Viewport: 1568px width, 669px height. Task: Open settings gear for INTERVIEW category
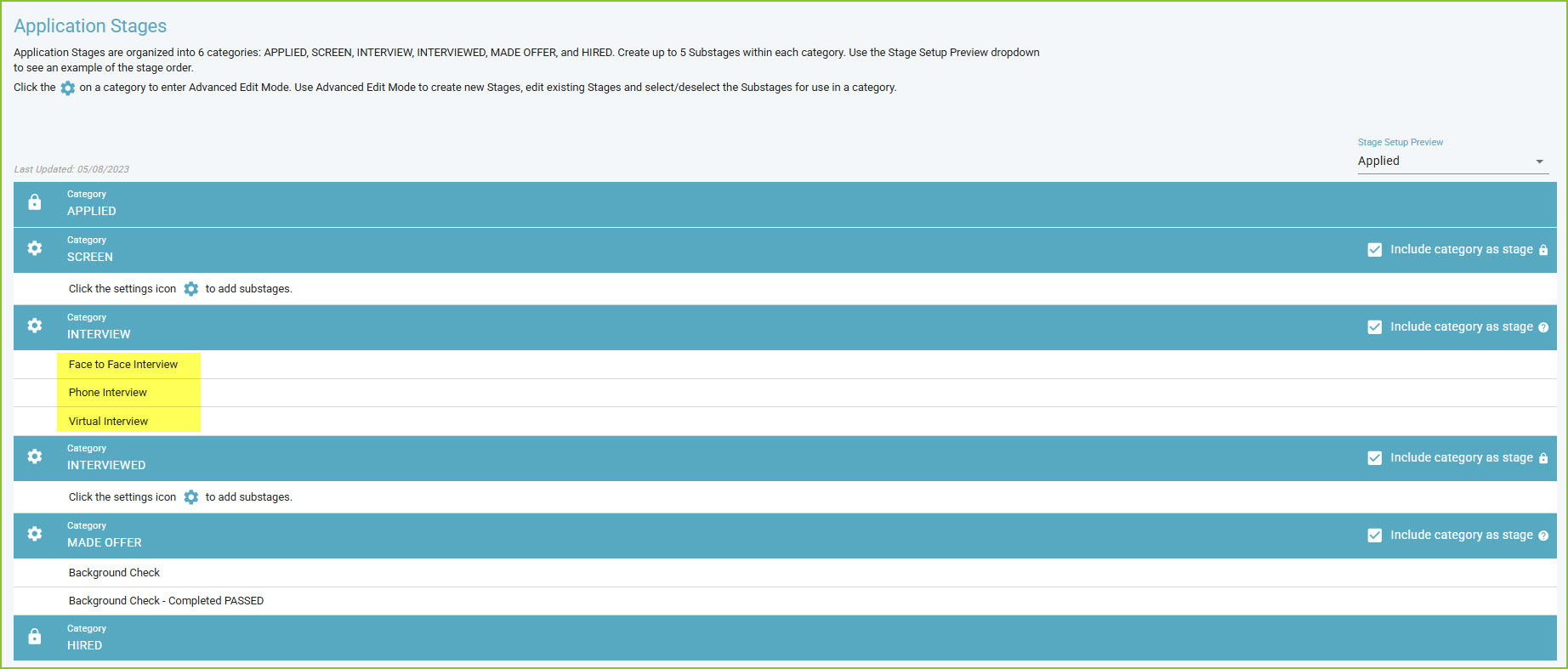(34, 326)
